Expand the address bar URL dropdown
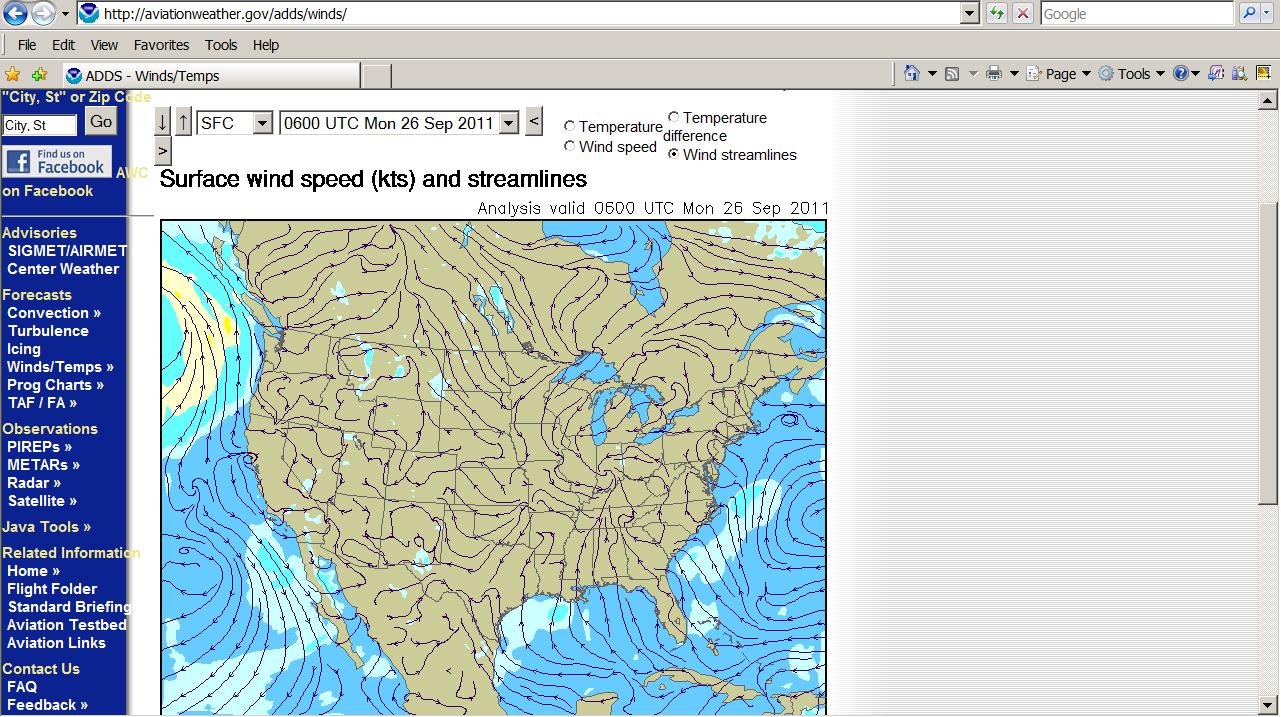The image size is (1281, 717). 969,14
